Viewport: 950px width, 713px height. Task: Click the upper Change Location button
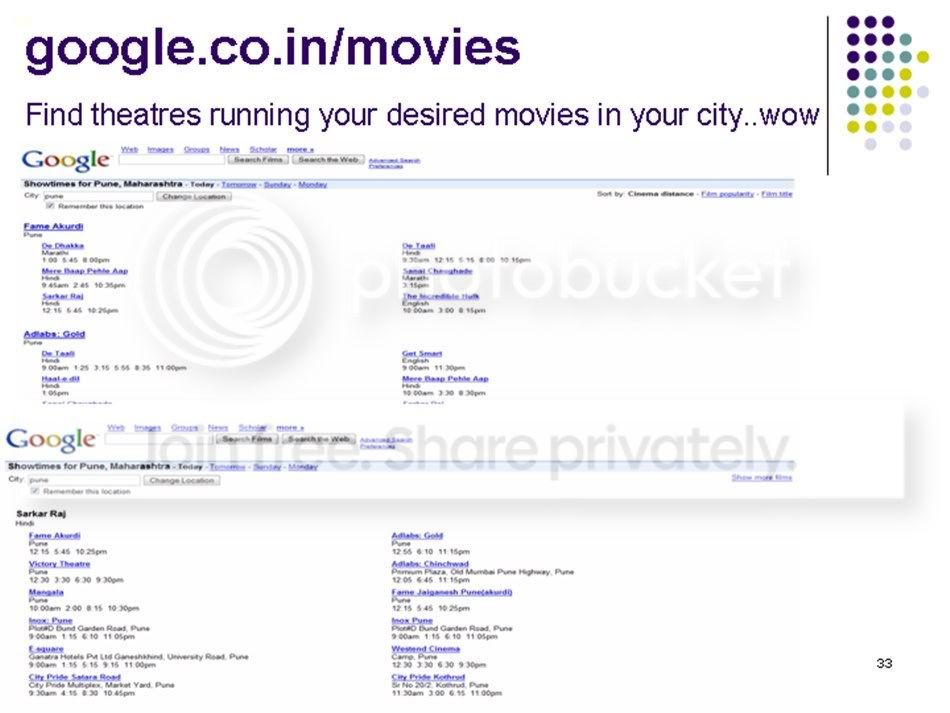pyautogui.click(x=194, y=196)
